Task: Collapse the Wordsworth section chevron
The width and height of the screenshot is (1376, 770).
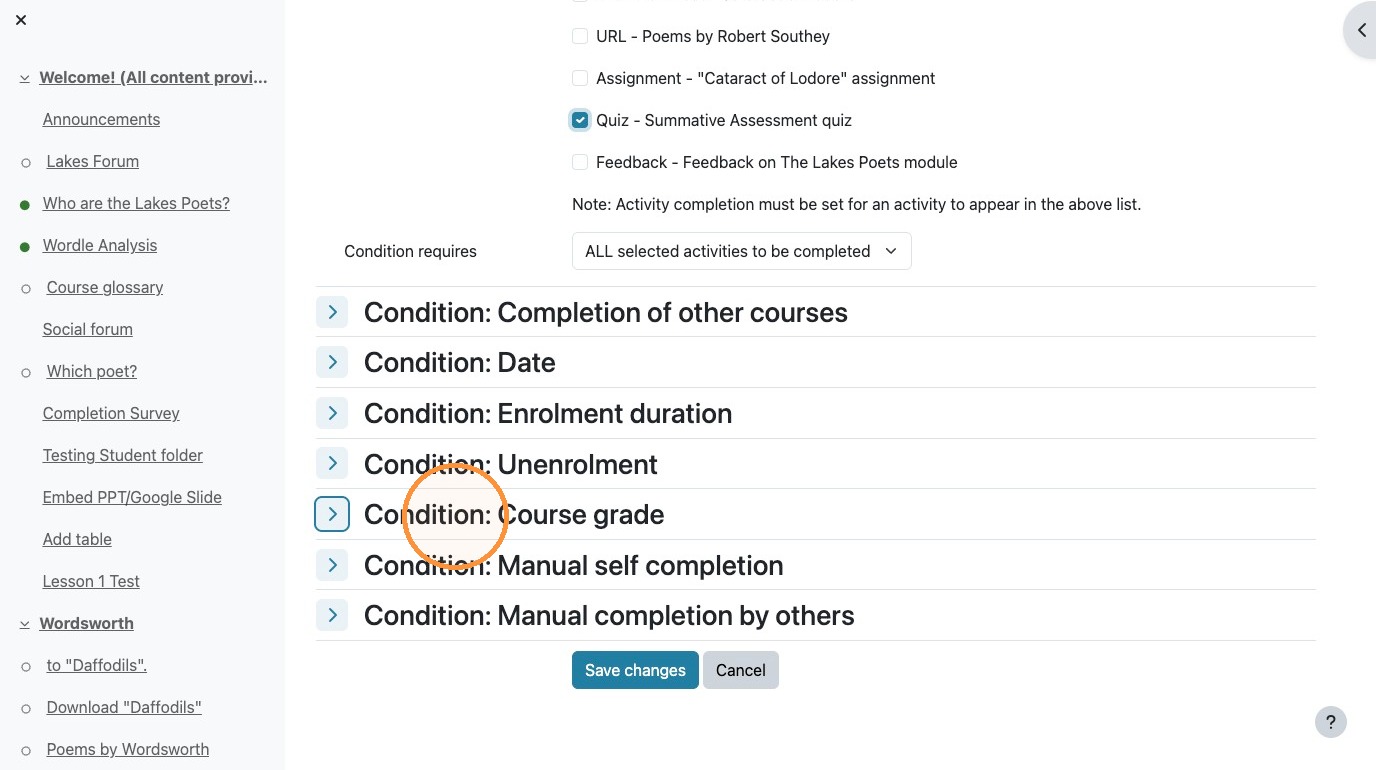Action: [25, 624]
